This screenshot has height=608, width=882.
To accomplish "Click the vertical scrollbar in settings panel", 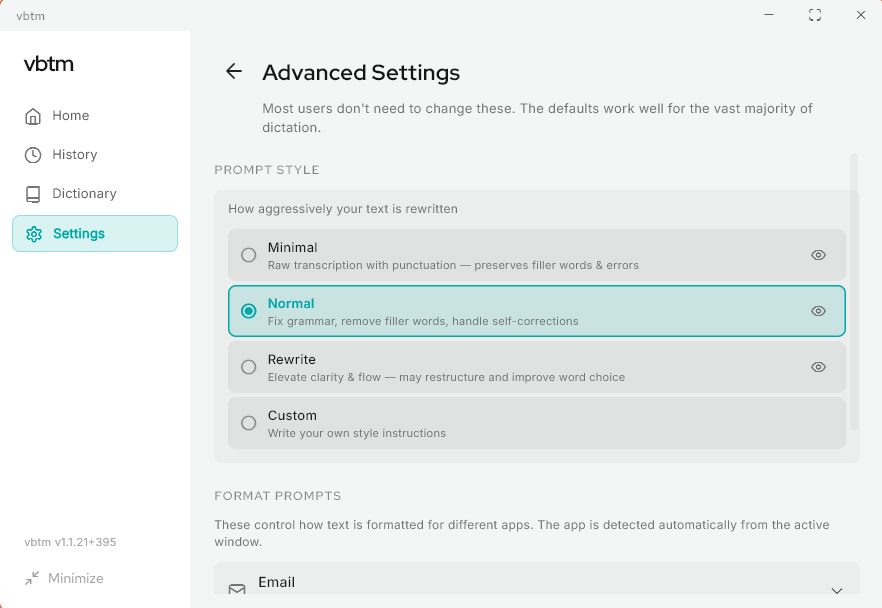I will click(854, 291).
